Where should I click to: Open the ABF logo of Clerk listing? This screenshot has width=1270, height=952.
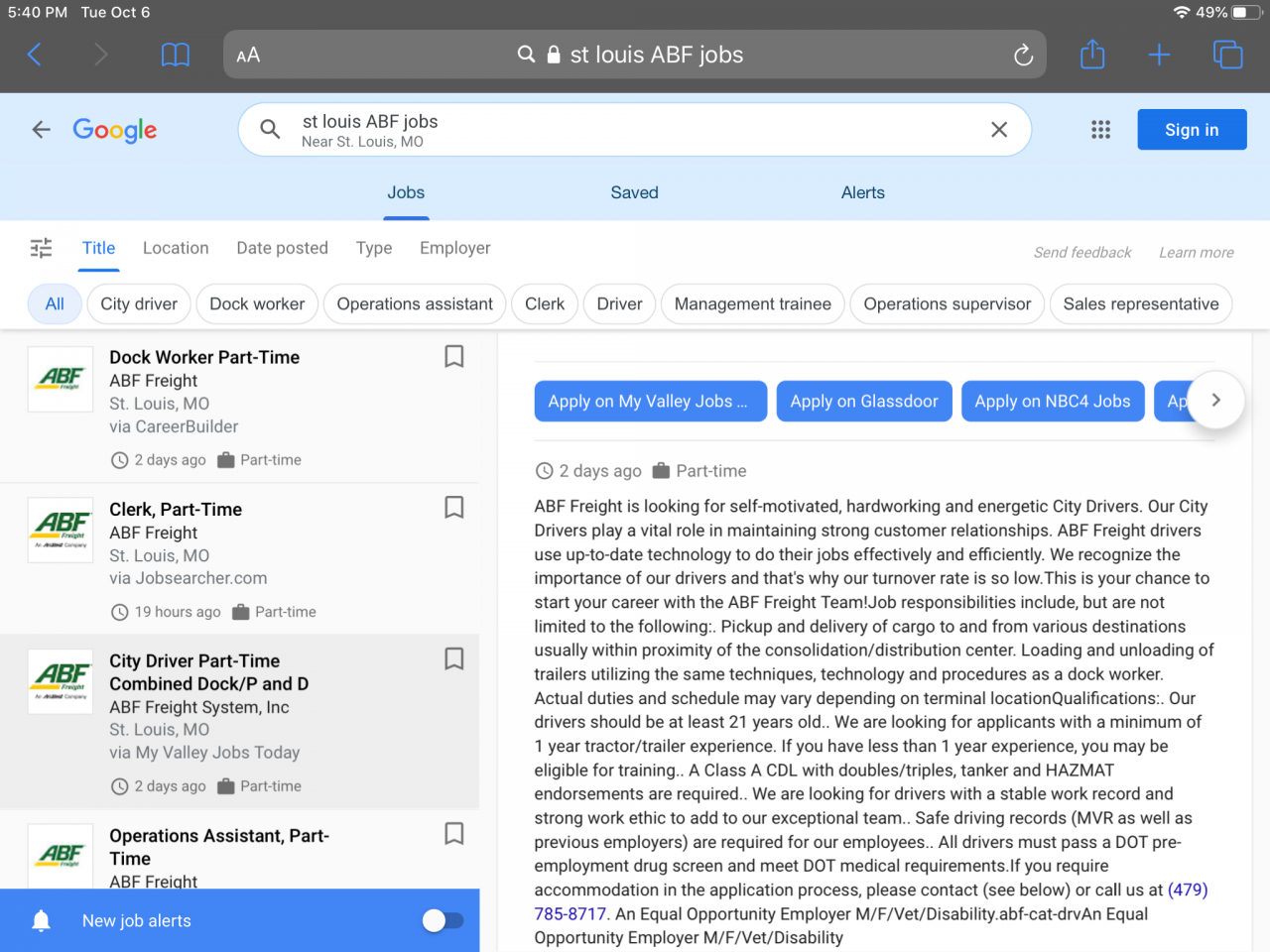click(61, 531)
